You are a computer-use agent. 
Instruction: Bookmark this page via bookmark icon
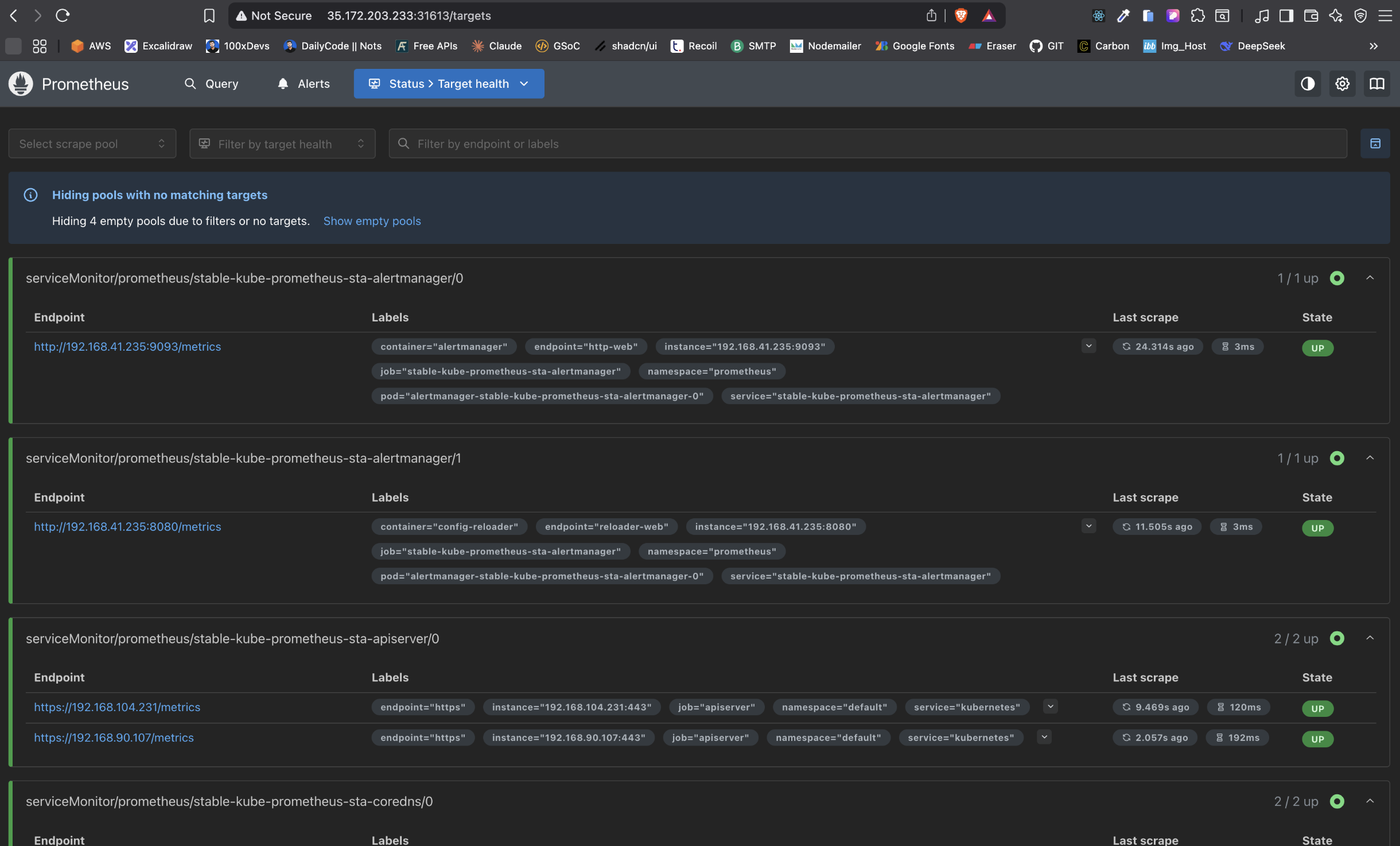pos(209,15)
